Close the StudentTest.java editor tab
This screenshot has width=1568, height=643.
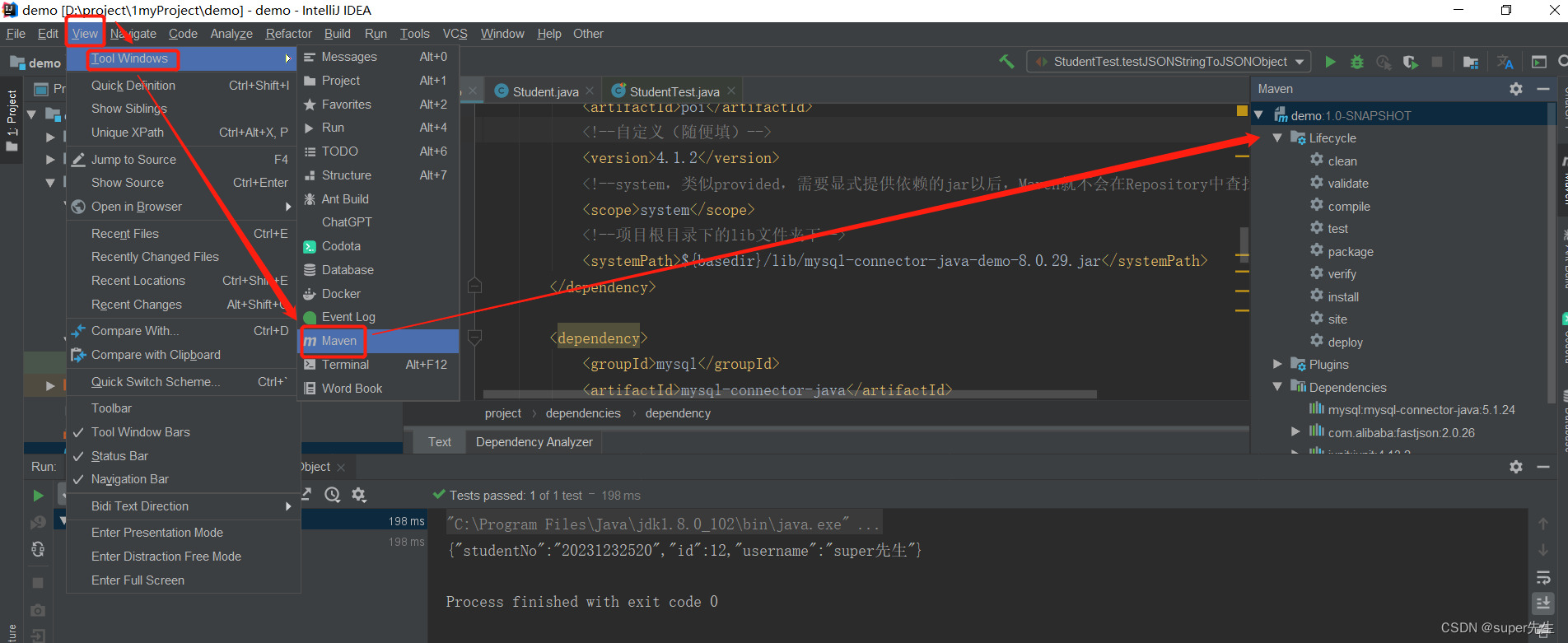point(730,91)
